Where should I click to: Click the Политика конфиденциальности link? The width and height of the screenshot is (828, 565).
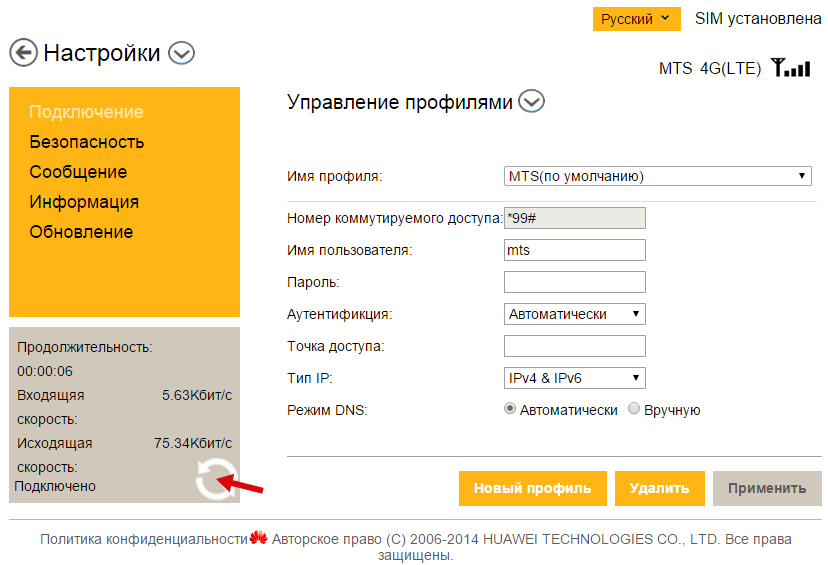point(144,539)
